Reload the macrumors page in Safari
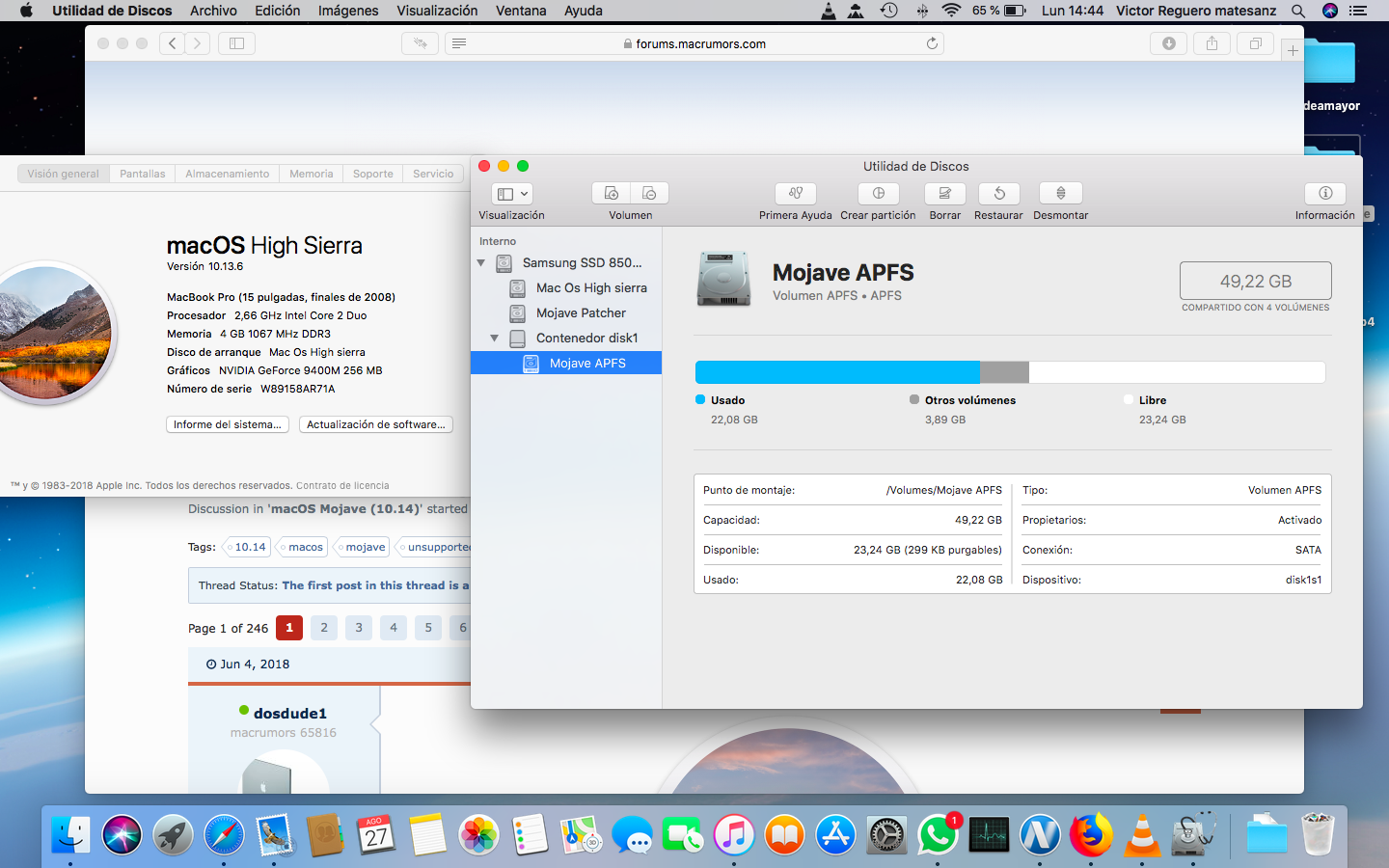The width and height of the screenshot is (1389, 868). point(932,43)
